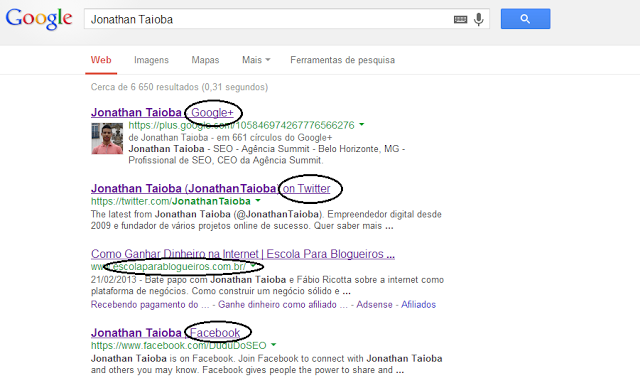Expand green arrow beside facebook.com URL
The image size is (640, 388).
point(273,345)
